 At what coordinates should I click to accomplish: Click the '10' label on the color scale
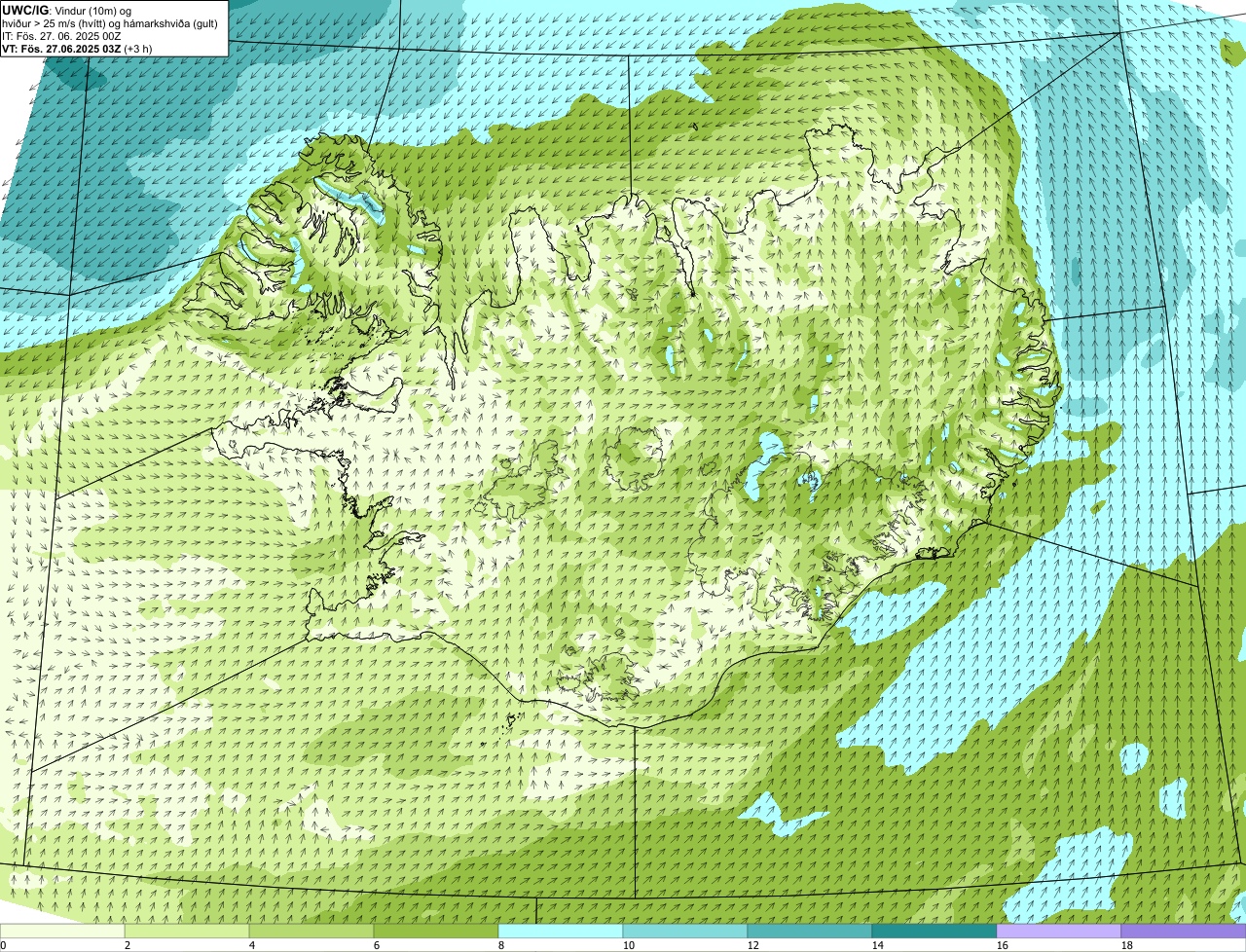pyautogui.click(x=629, y=945)
